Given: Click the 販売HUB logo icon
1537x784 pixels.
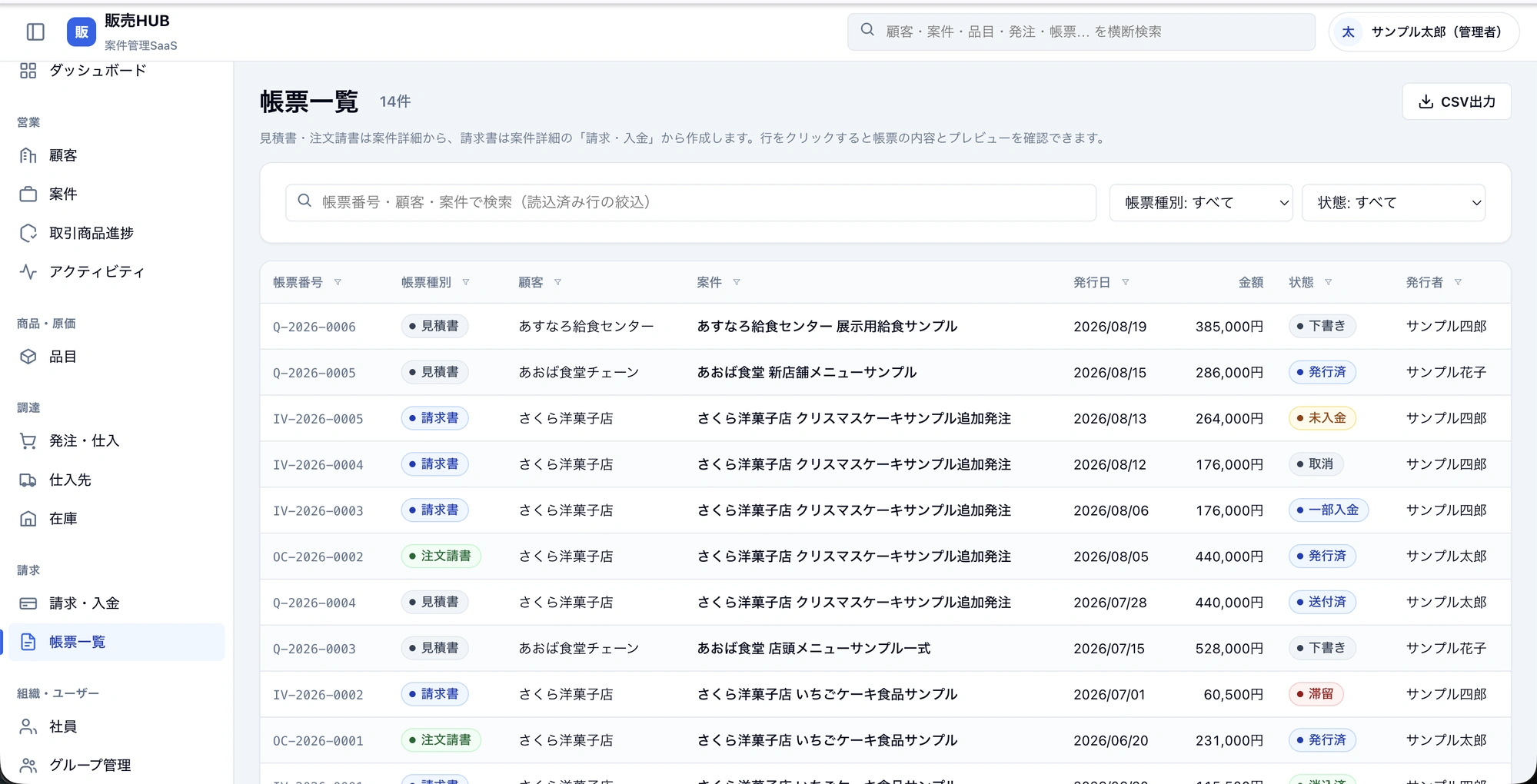Looking at the screenshot, I should point(82,32).
